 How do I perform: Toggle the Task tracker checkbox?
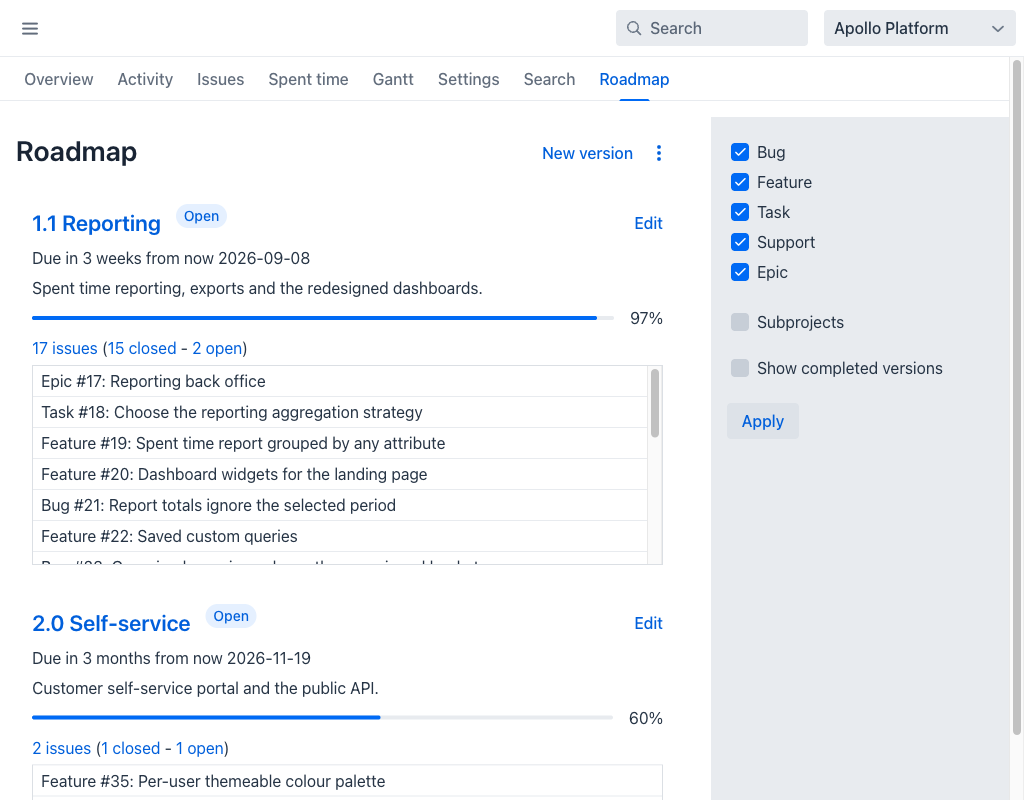tap(740, 212)
